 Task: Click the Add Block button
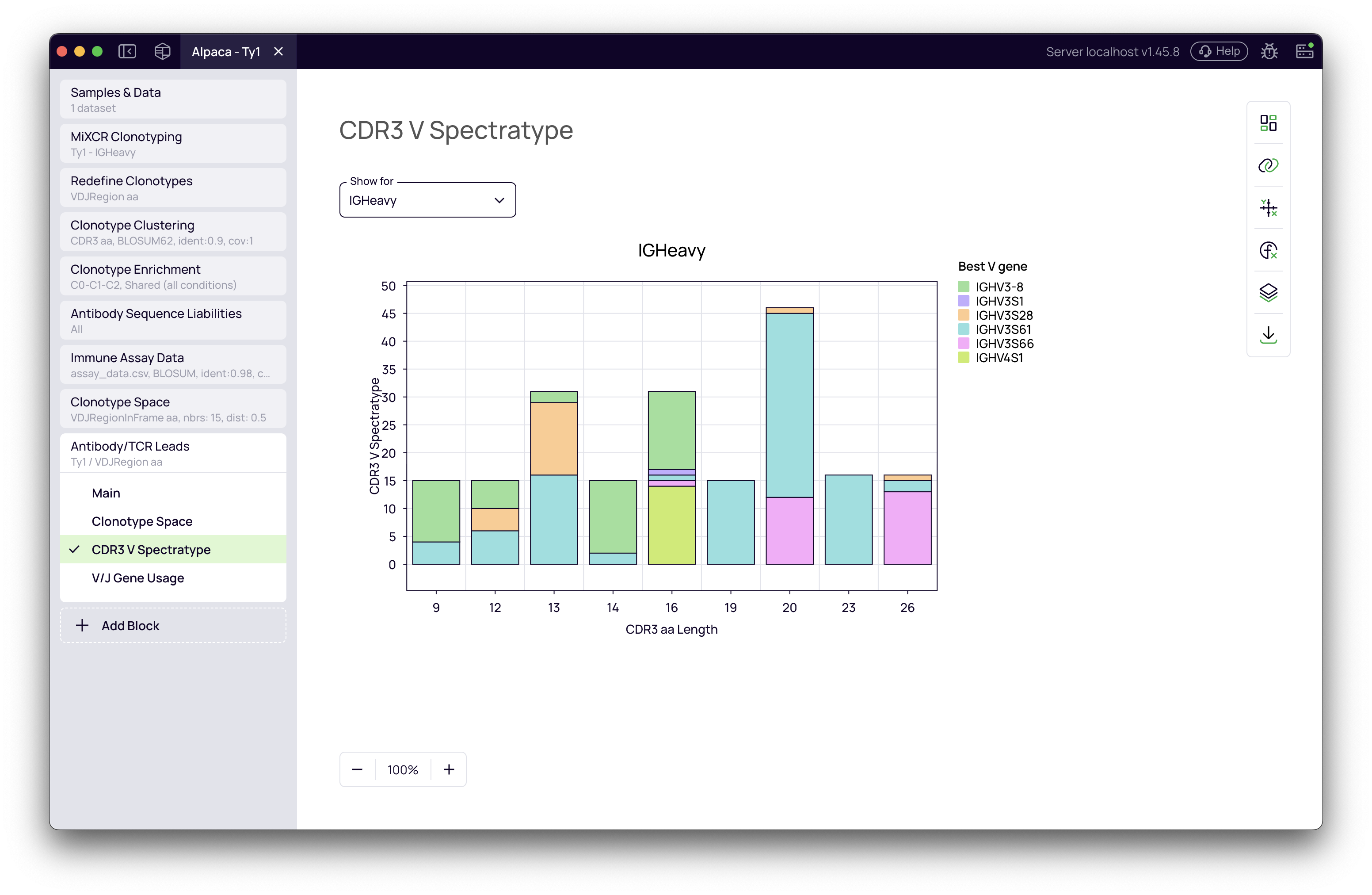point(173,626)
